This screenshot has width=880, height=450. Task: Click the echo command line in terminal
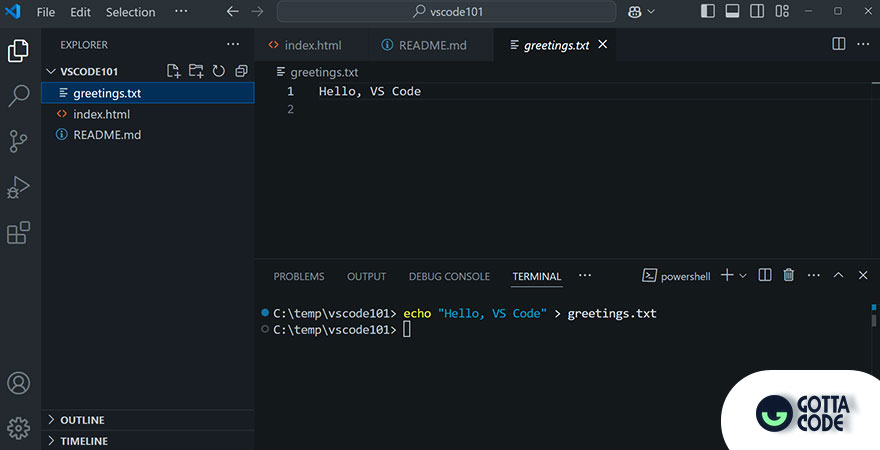coord(465,314)
